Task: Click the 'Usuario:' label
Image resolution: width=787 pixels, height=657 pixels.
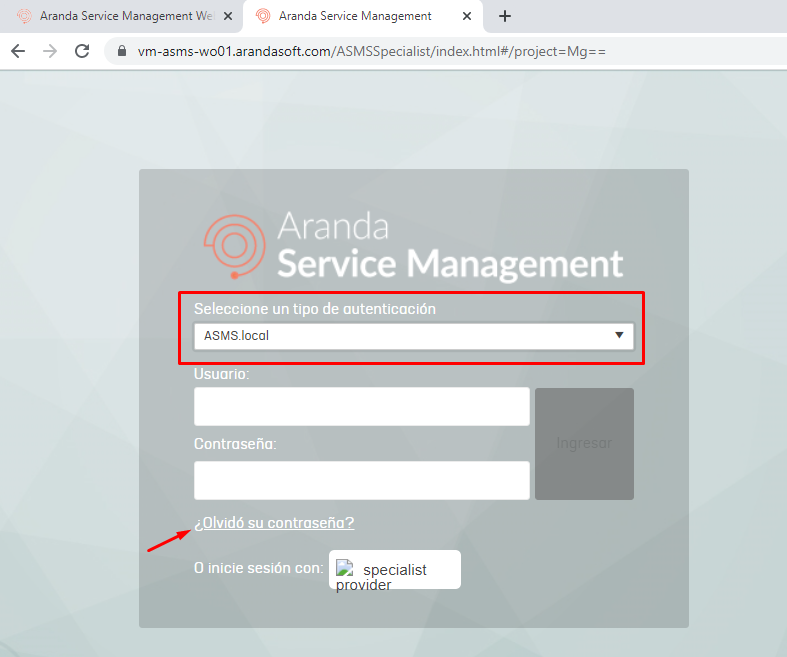Action: [x=221, y=374]
